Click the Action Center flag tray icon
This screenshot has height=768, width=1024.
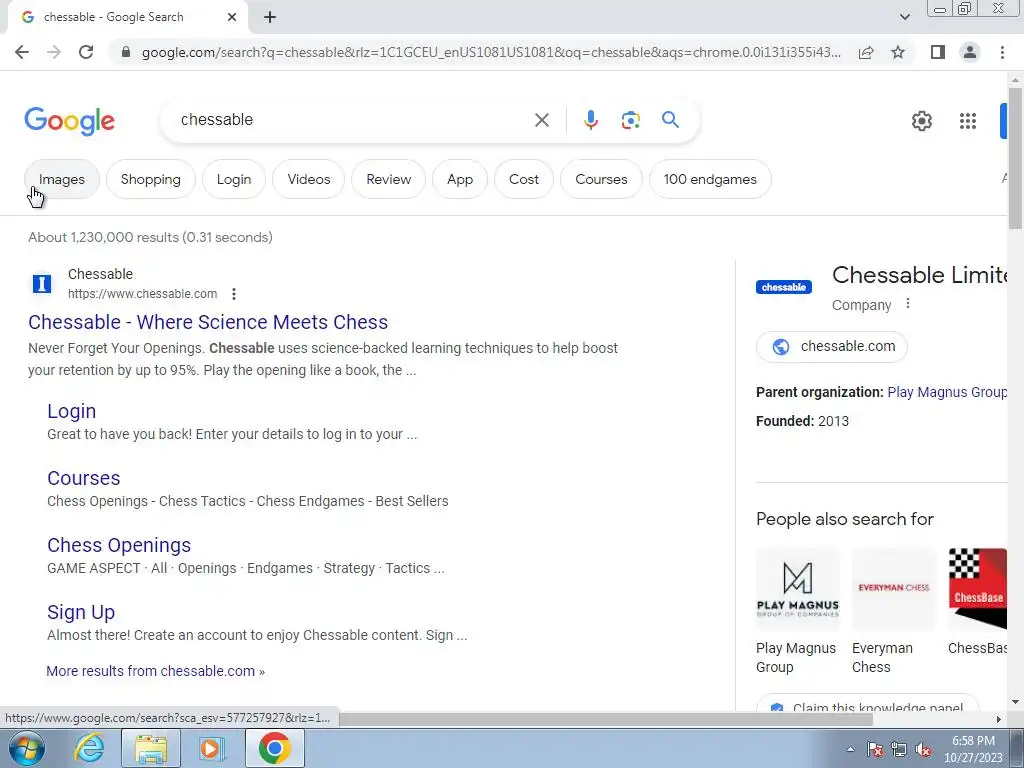[x=875, y=750]
